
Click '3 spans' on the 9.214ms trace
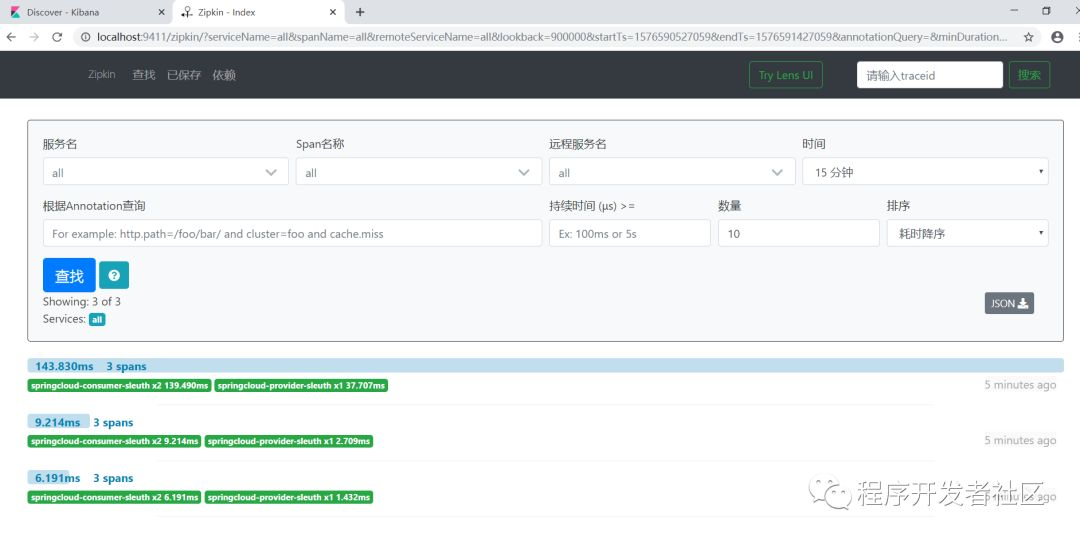[x=113, y=422]
